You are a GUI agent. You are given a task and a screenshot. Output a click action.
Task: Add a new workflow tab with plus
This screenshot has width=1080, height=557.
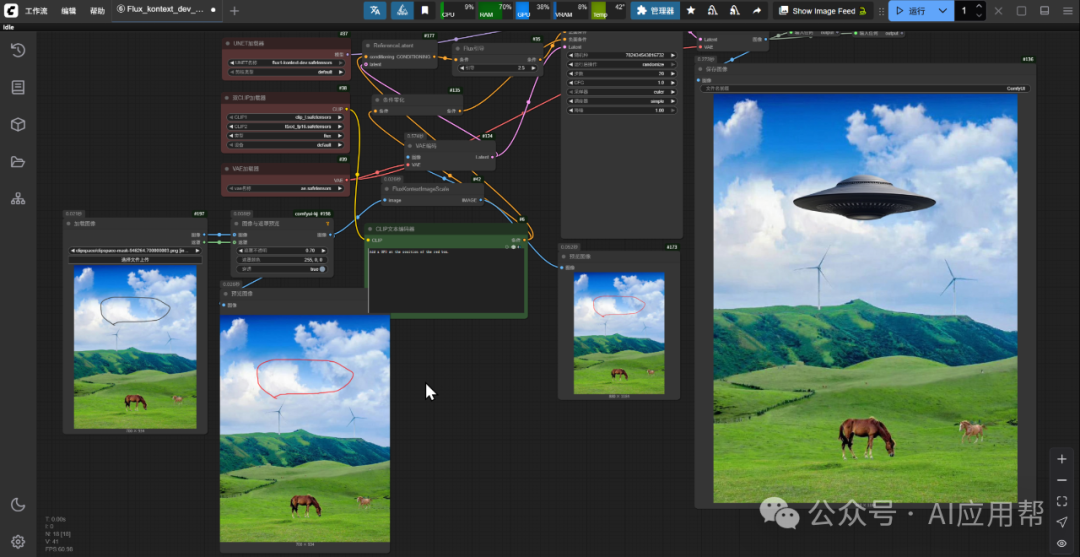234,10
